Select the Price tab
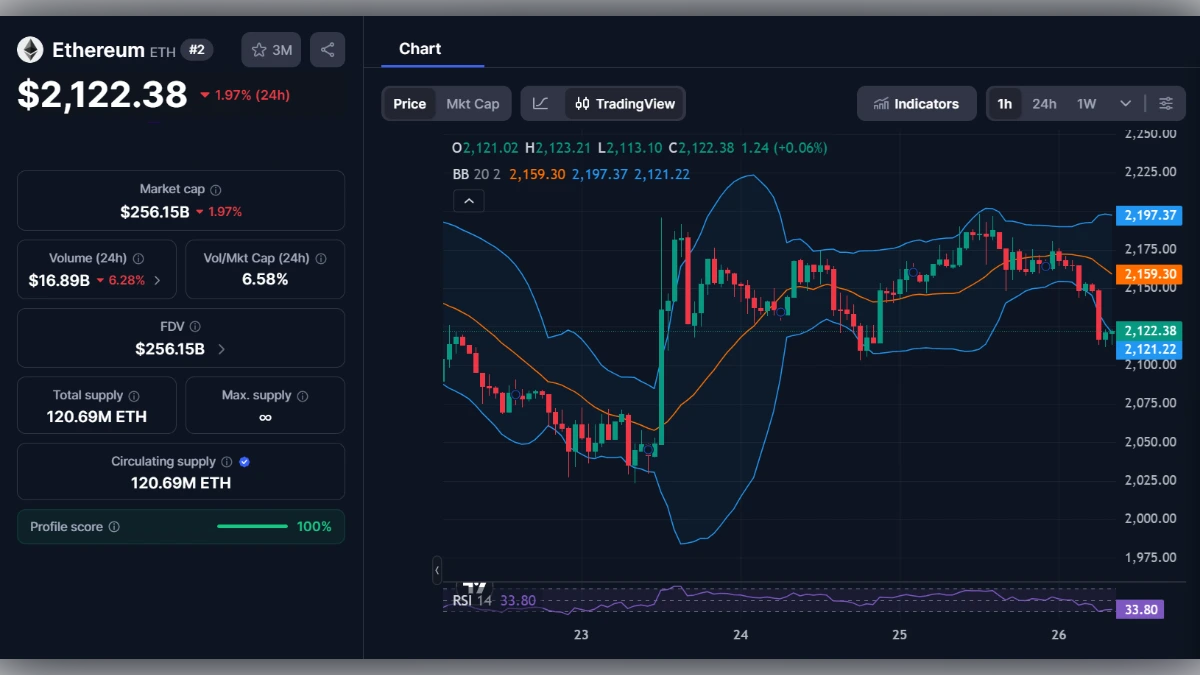The image size is (1200, 675). pyautogui.click(x=409, y=103)
